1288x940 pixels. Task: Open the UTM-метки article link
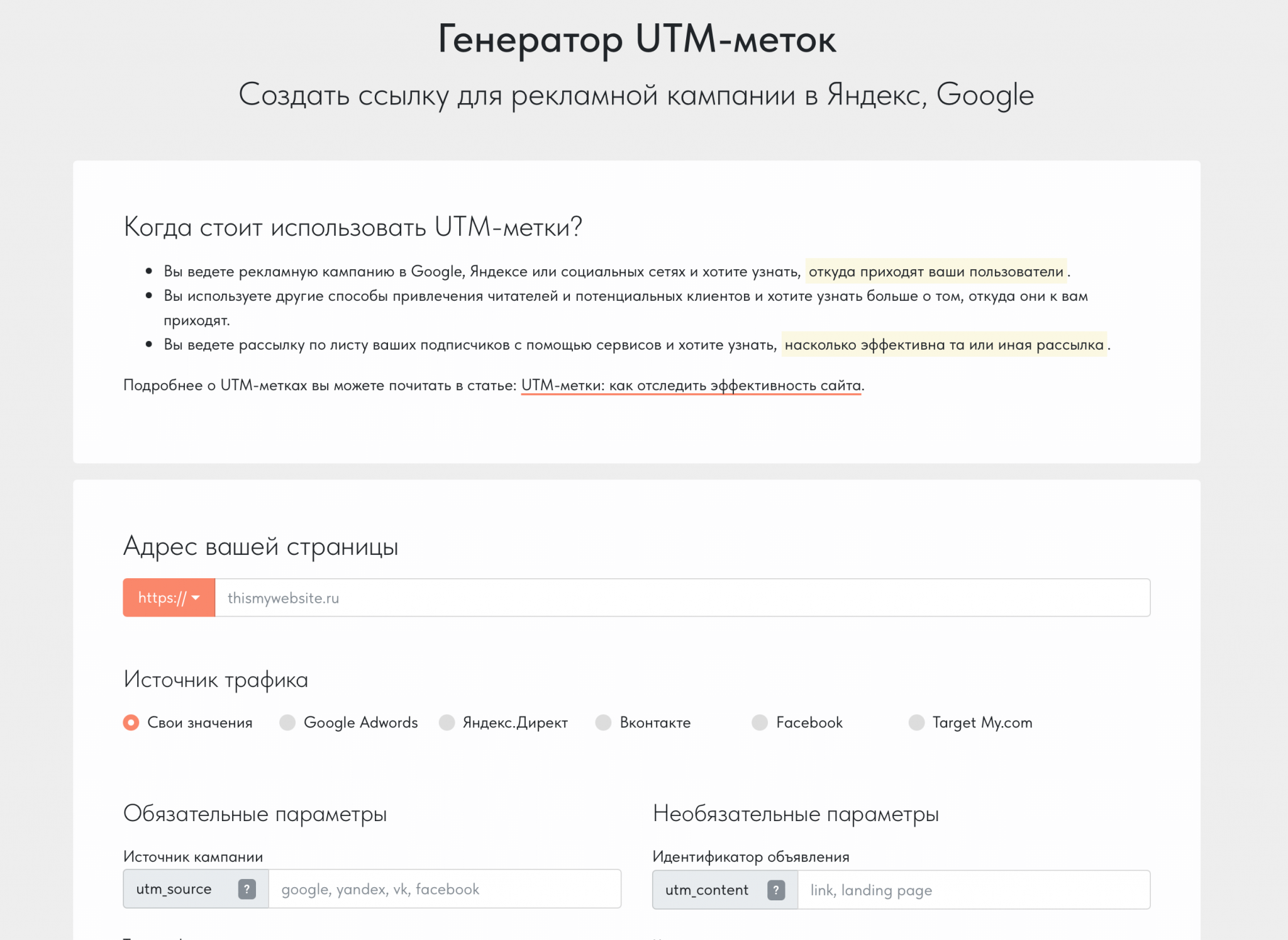[x=691, y=385]
